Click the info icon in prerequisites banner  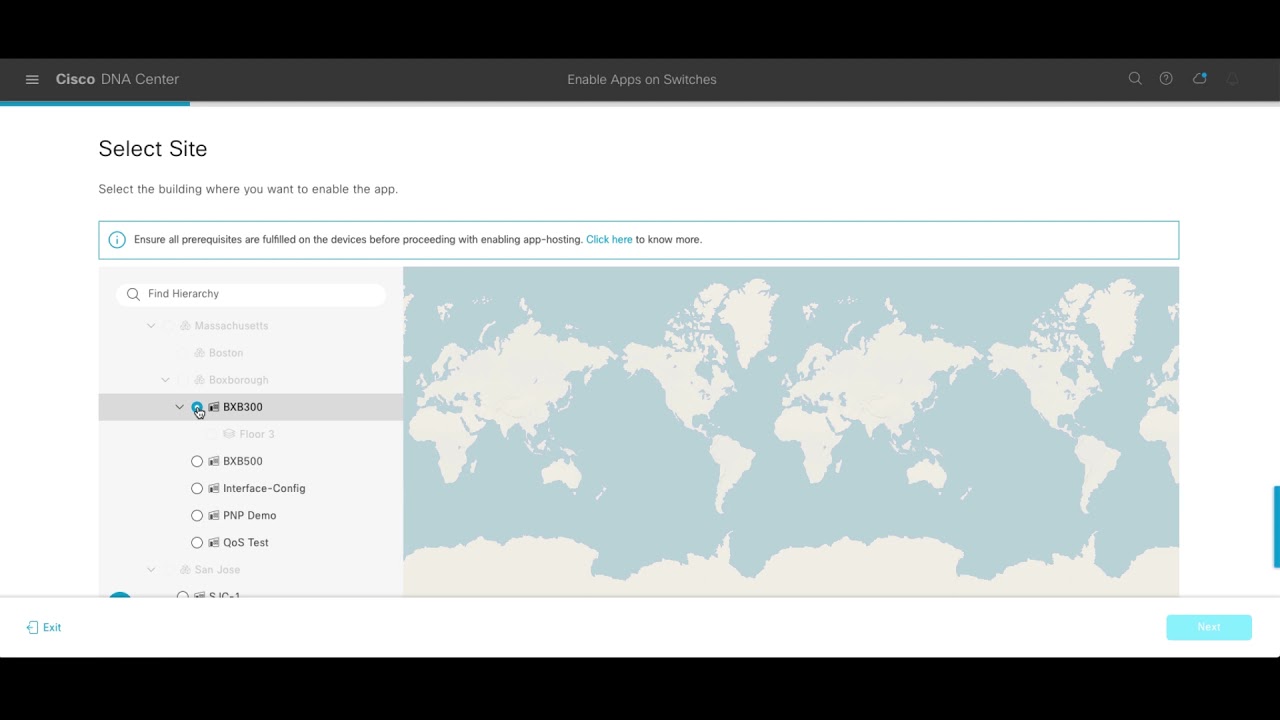coord(117,240)
